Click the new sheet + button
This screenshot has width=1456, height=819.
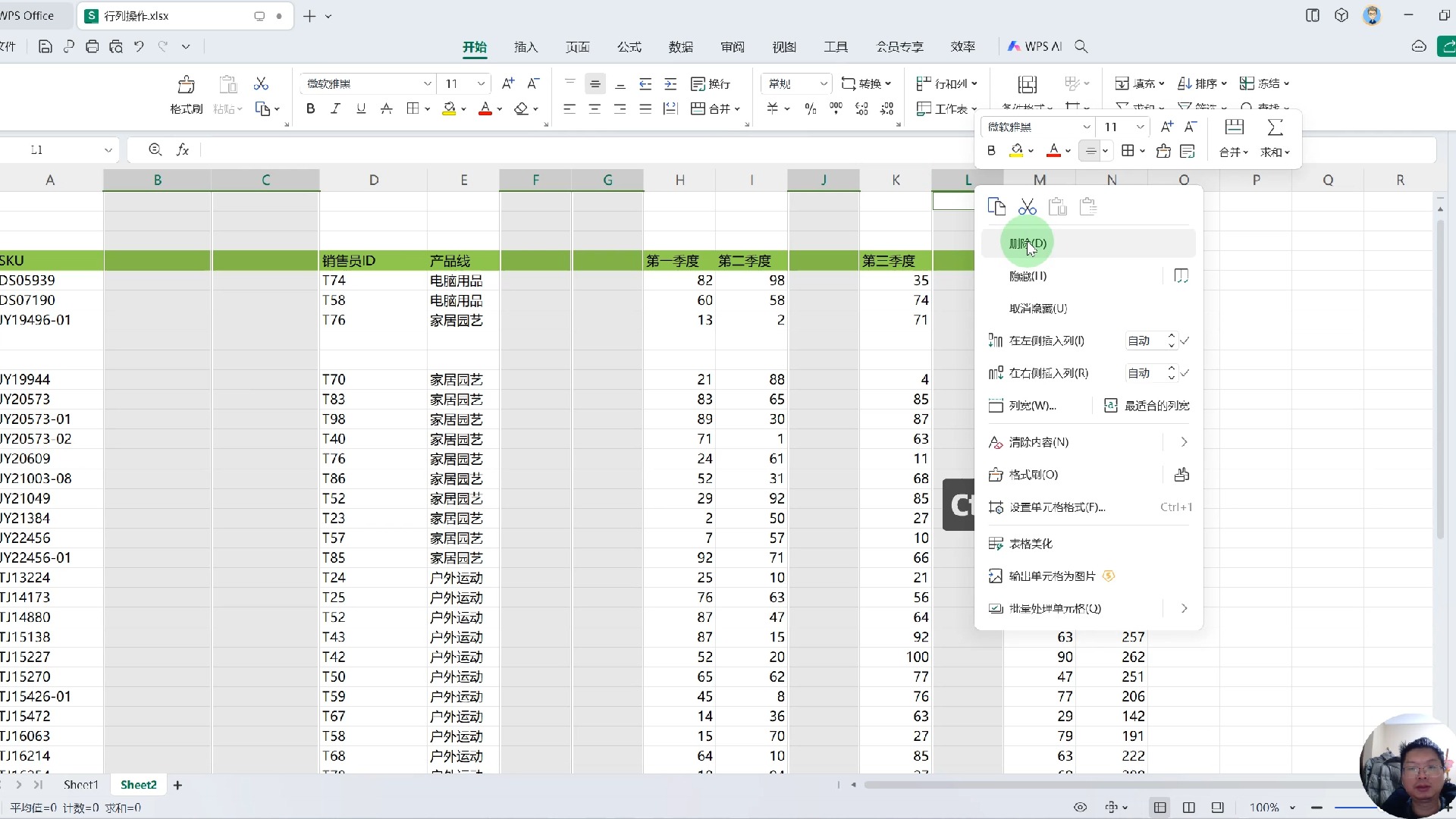point(177,785)
